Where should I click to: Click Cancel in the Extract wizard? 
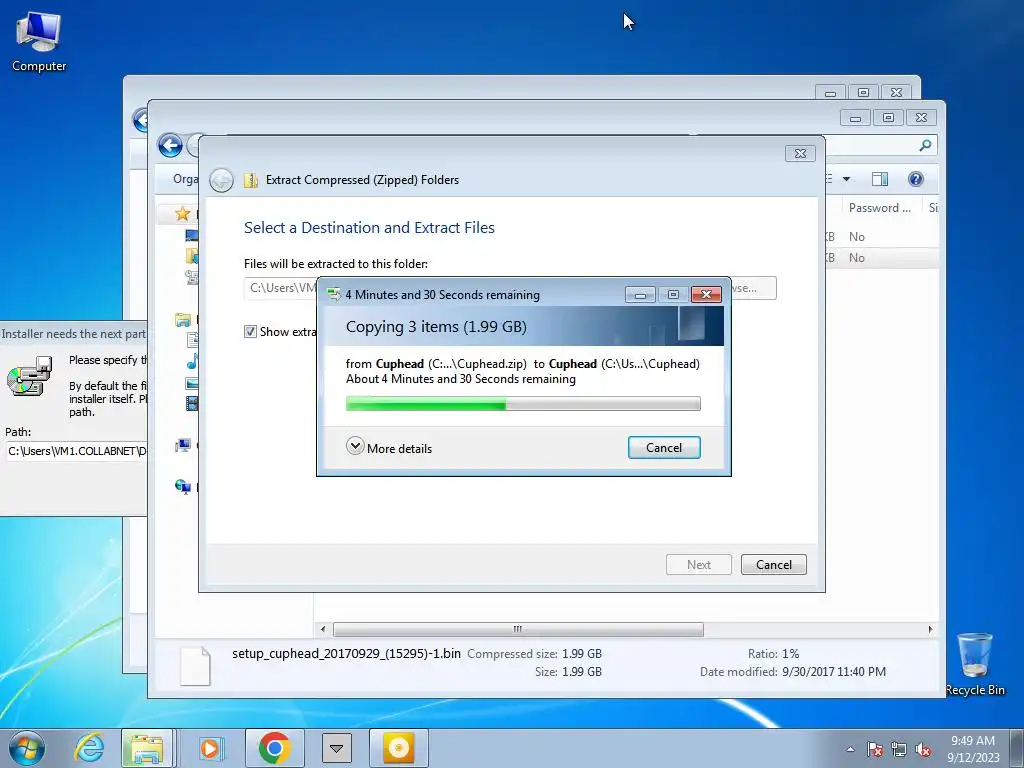(x=773, y=565)
